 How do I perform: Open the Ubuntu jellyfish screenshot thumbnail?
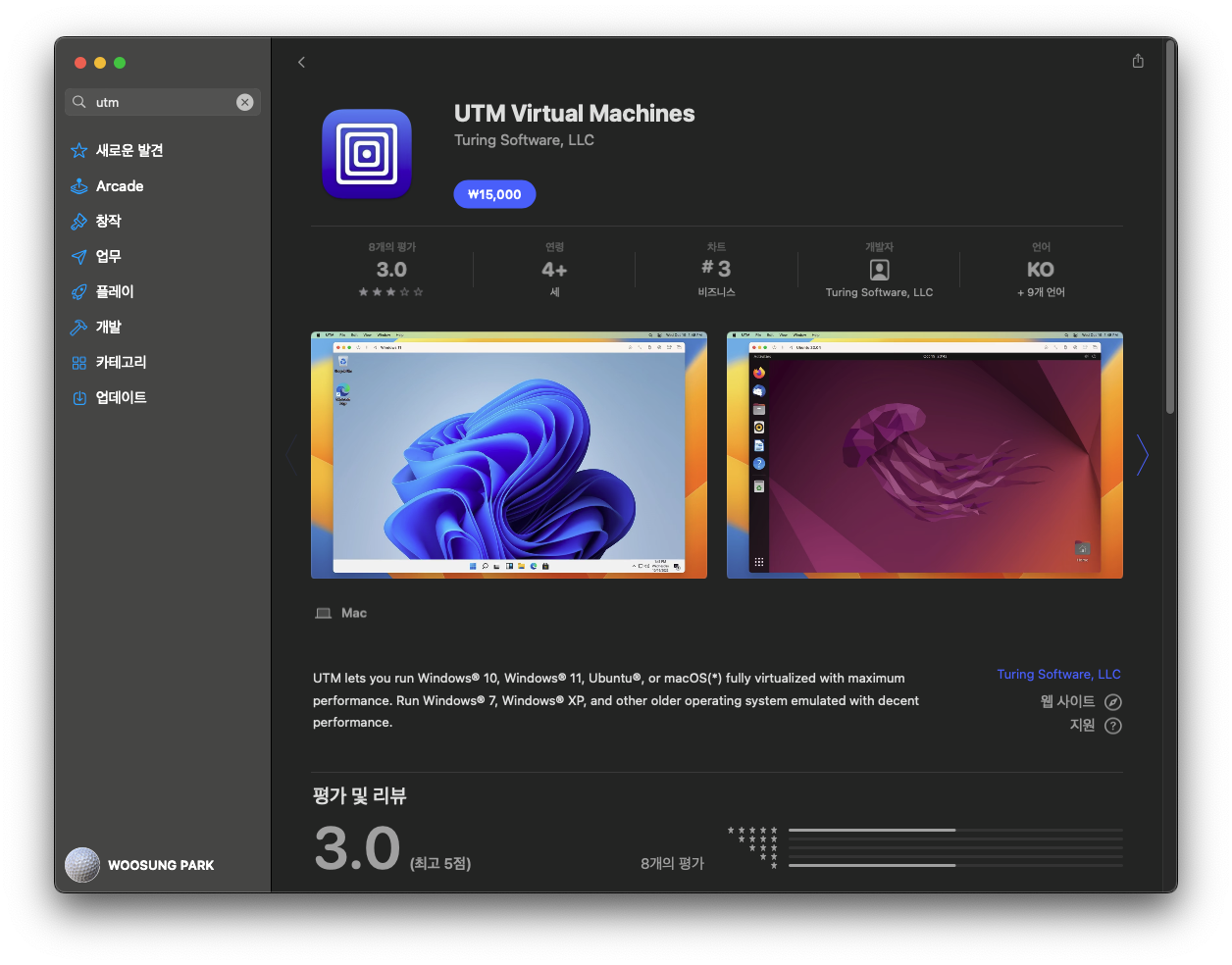925,455
